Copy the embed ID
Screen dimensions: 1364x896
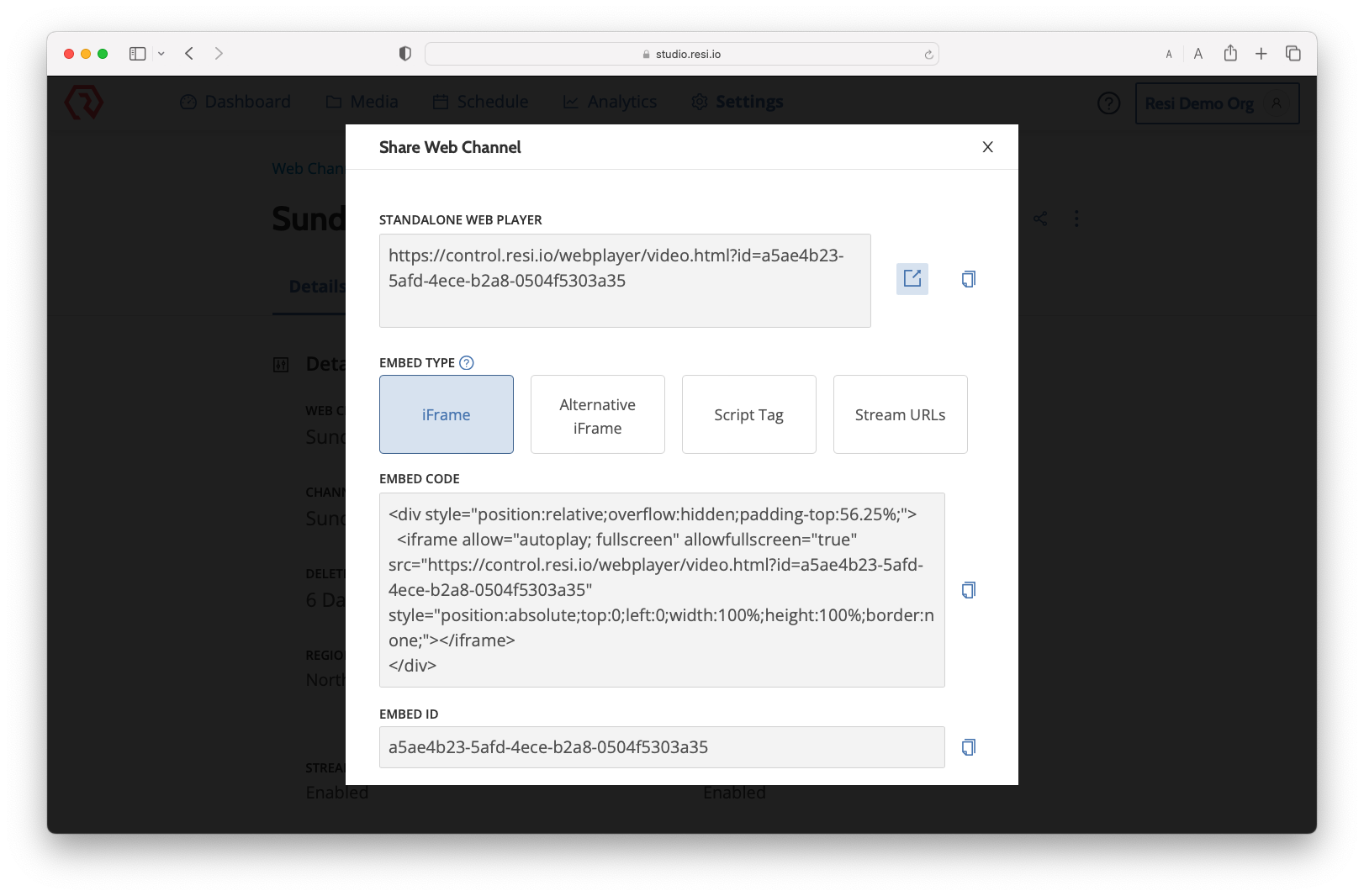tap(968, 746)
